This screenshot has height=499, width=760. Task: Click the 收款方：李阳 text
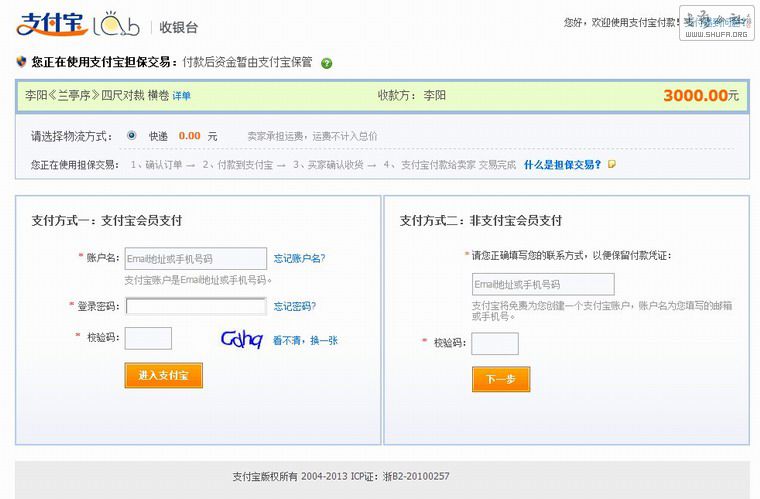pyautogui.click(x=412, y=95)
